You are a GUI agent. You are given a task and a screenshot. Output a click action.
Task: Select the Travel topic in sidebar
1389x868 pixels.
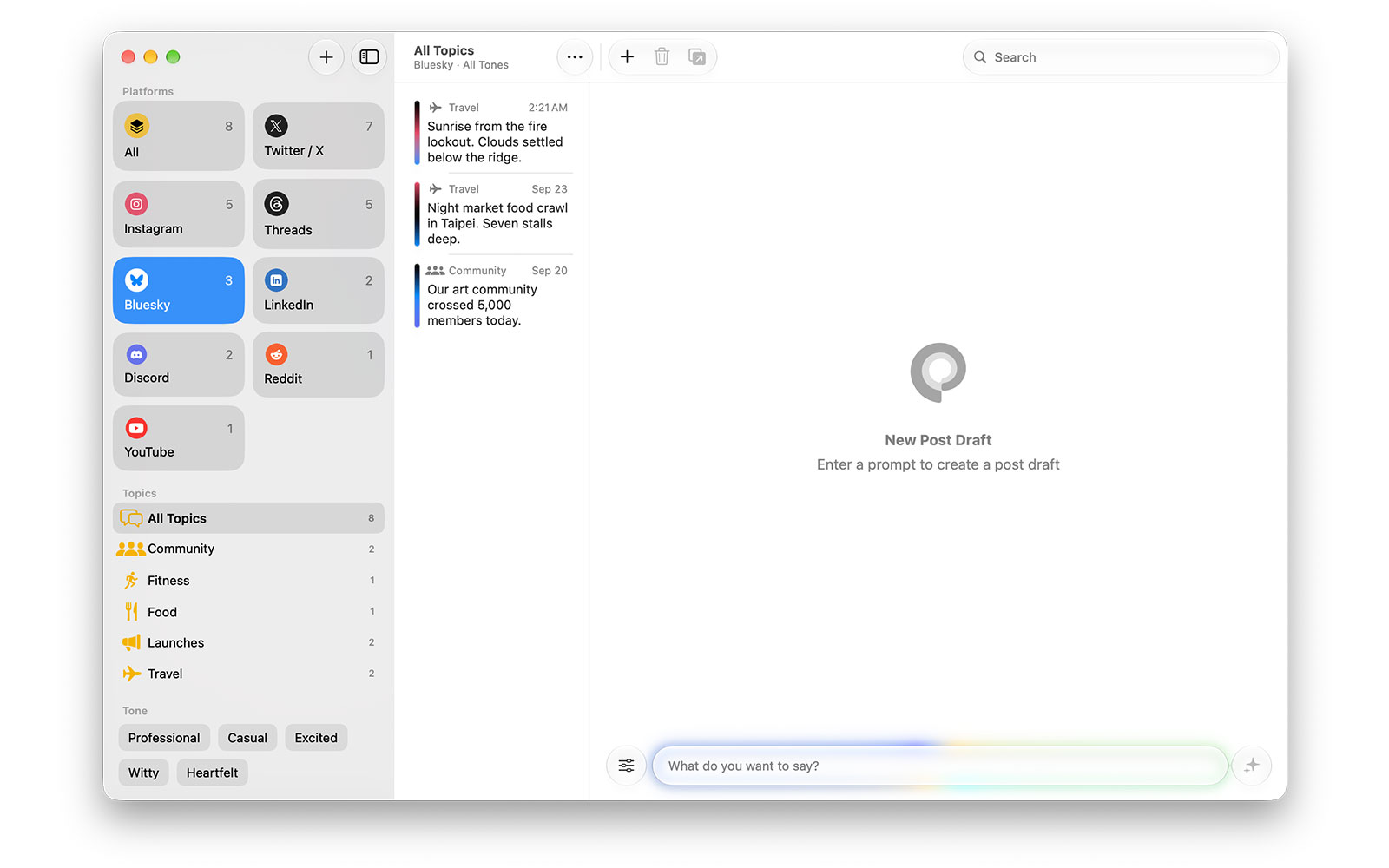[248, 674]
